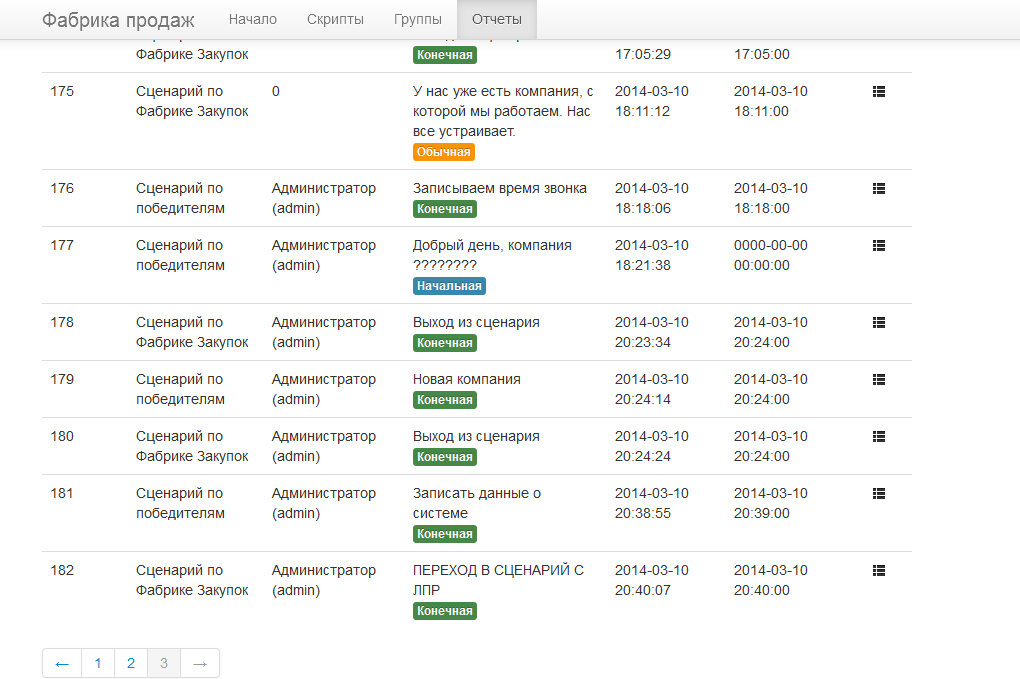Open details list icon for report 176
The width and height of the screenshot is (1020, 679).
878,189
